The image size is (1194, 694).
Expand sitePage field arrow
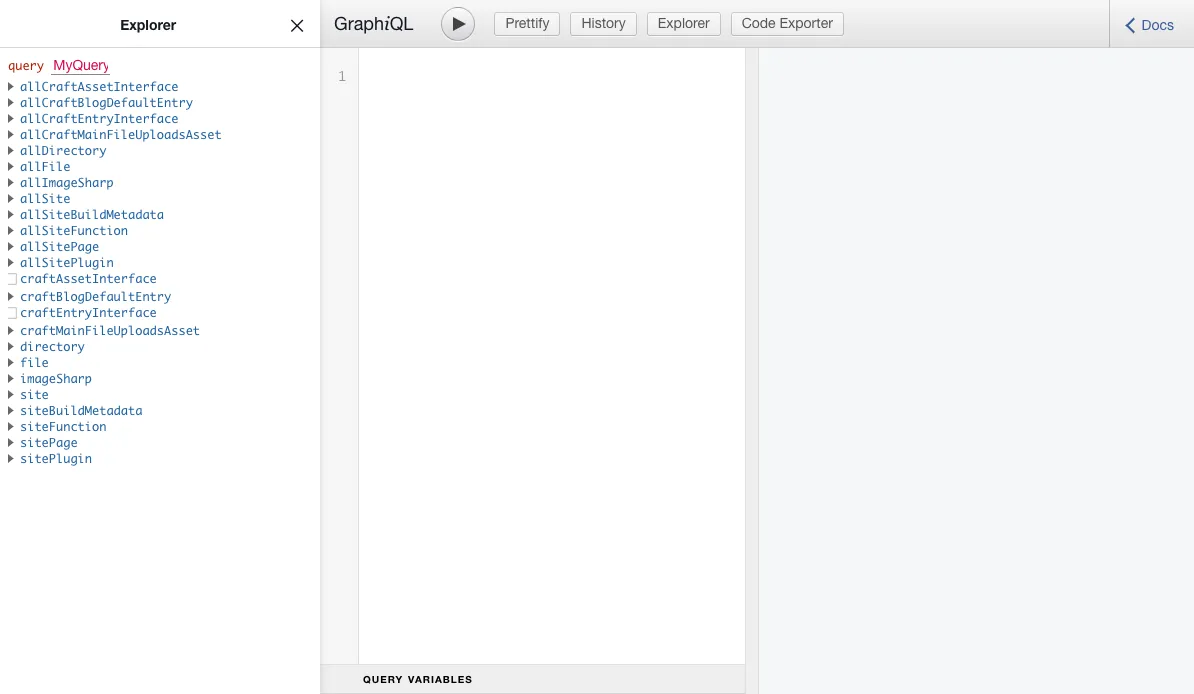11,443
